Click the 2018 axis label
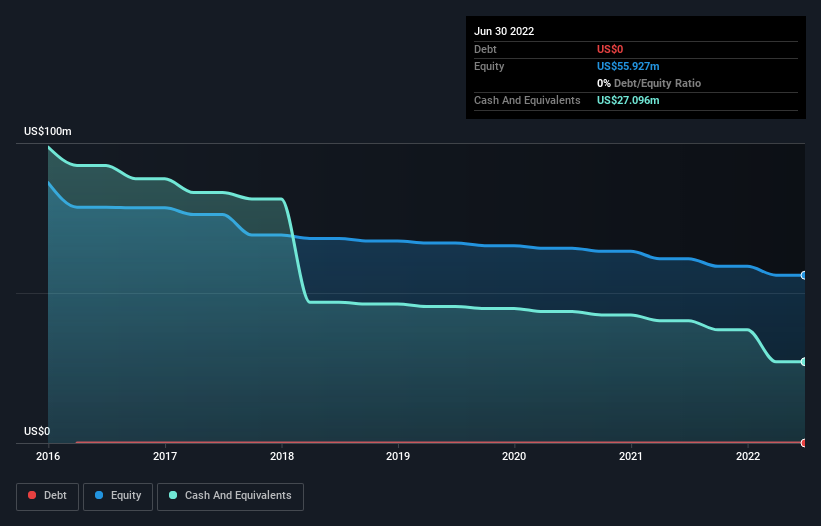821x526 pixels. click(282, 456)
